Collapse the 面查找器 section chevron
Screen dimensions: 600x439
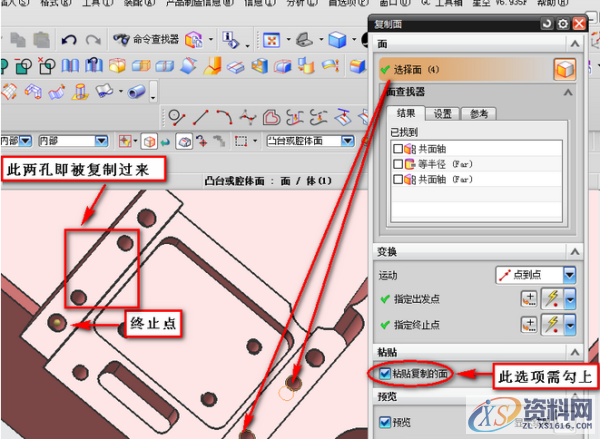tap(568, 92)
